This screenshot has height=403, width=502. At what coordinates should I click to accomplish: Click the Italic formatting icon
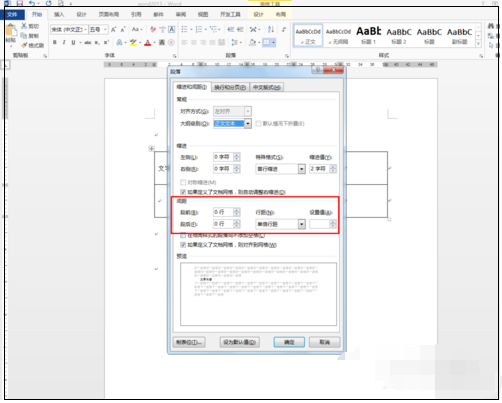[64, 42]
